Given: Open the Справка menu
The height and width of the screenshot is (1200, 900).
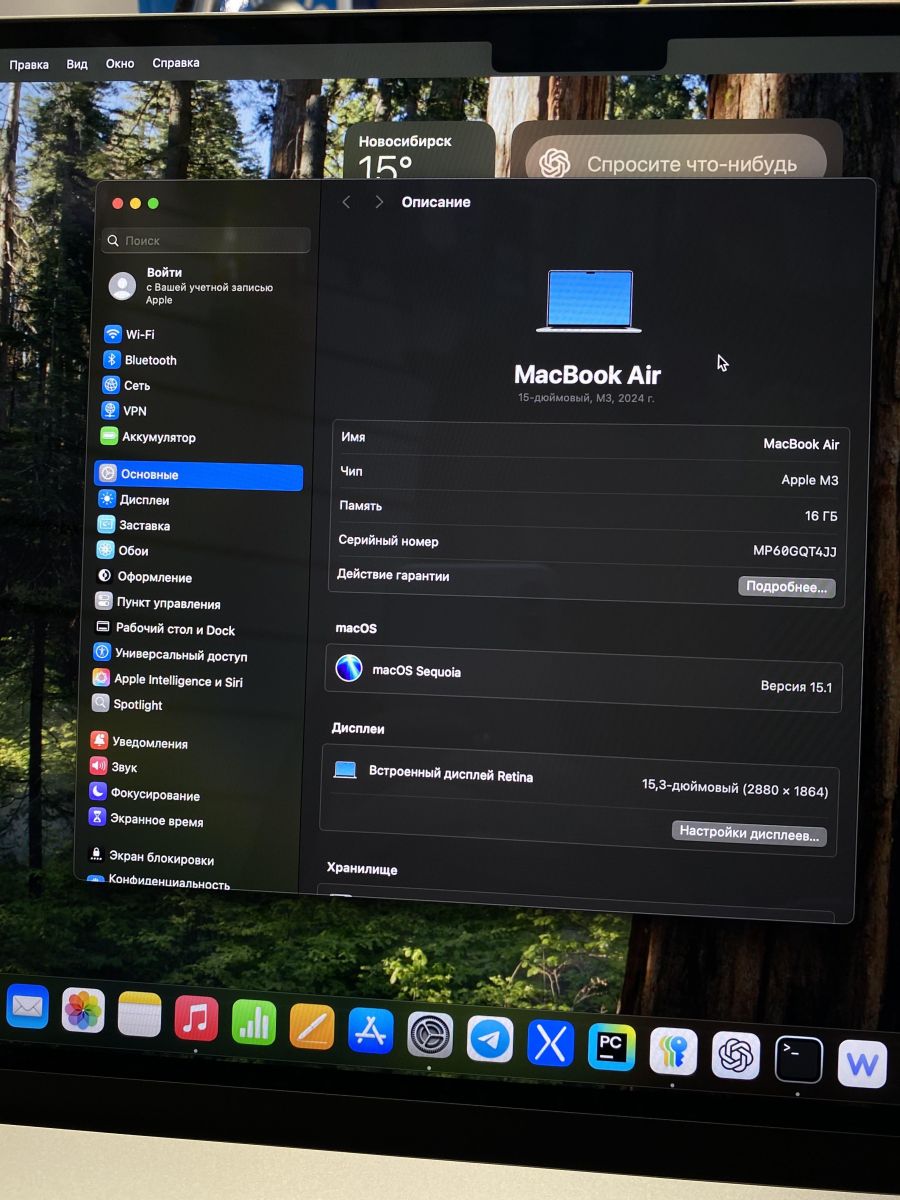Looking at the screenshot, I should [x=176, y=63].
